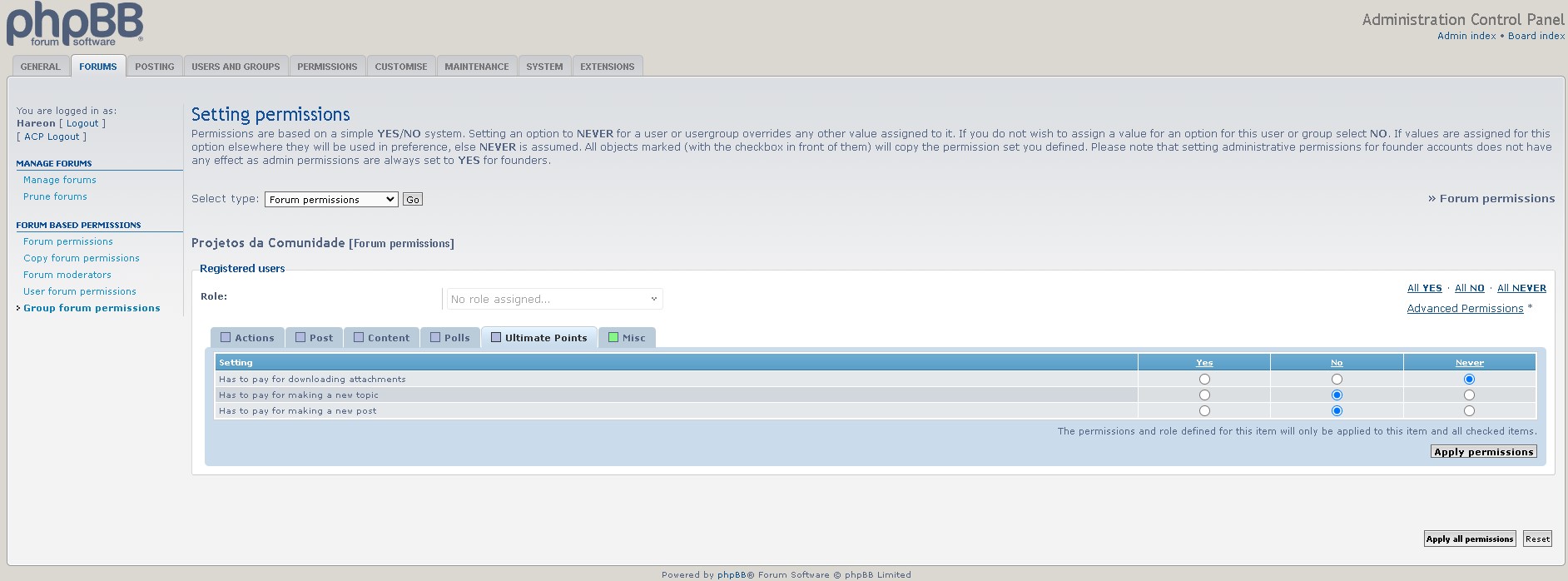The image size is (1568, 581).
Task: Click the phpBB logo
Action: point(75,24)
